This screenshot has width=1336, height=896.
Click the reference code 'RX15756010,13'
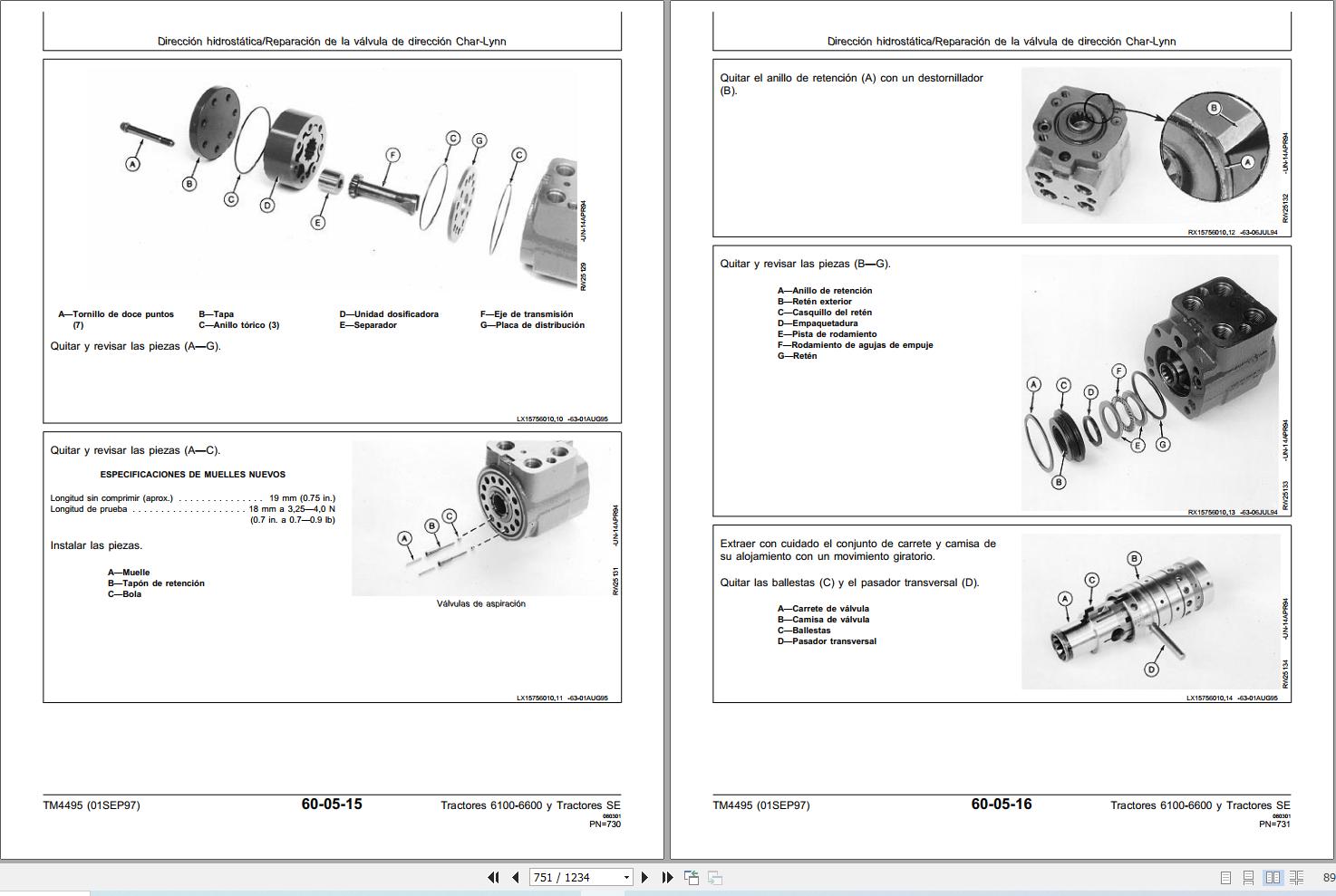pyautogui.click(x=1212, y=513)
